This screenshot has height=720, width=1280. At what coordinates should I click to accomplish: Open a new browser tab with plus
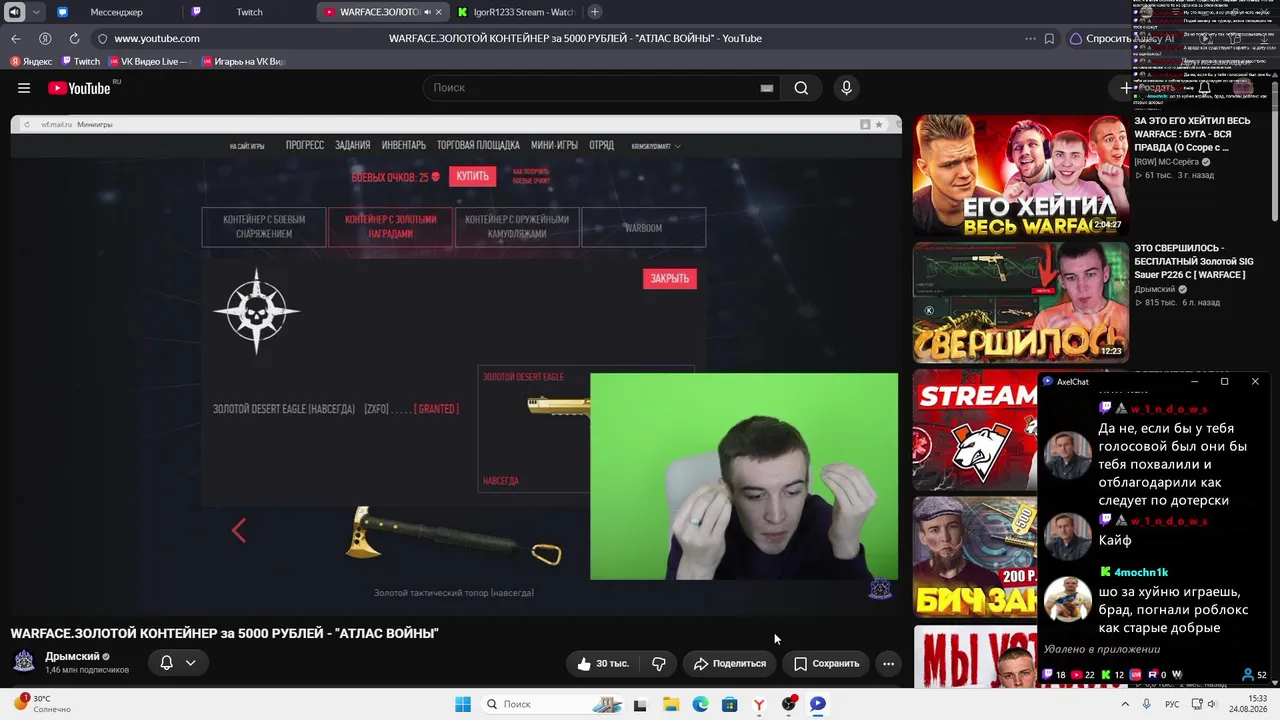point(595,12)
